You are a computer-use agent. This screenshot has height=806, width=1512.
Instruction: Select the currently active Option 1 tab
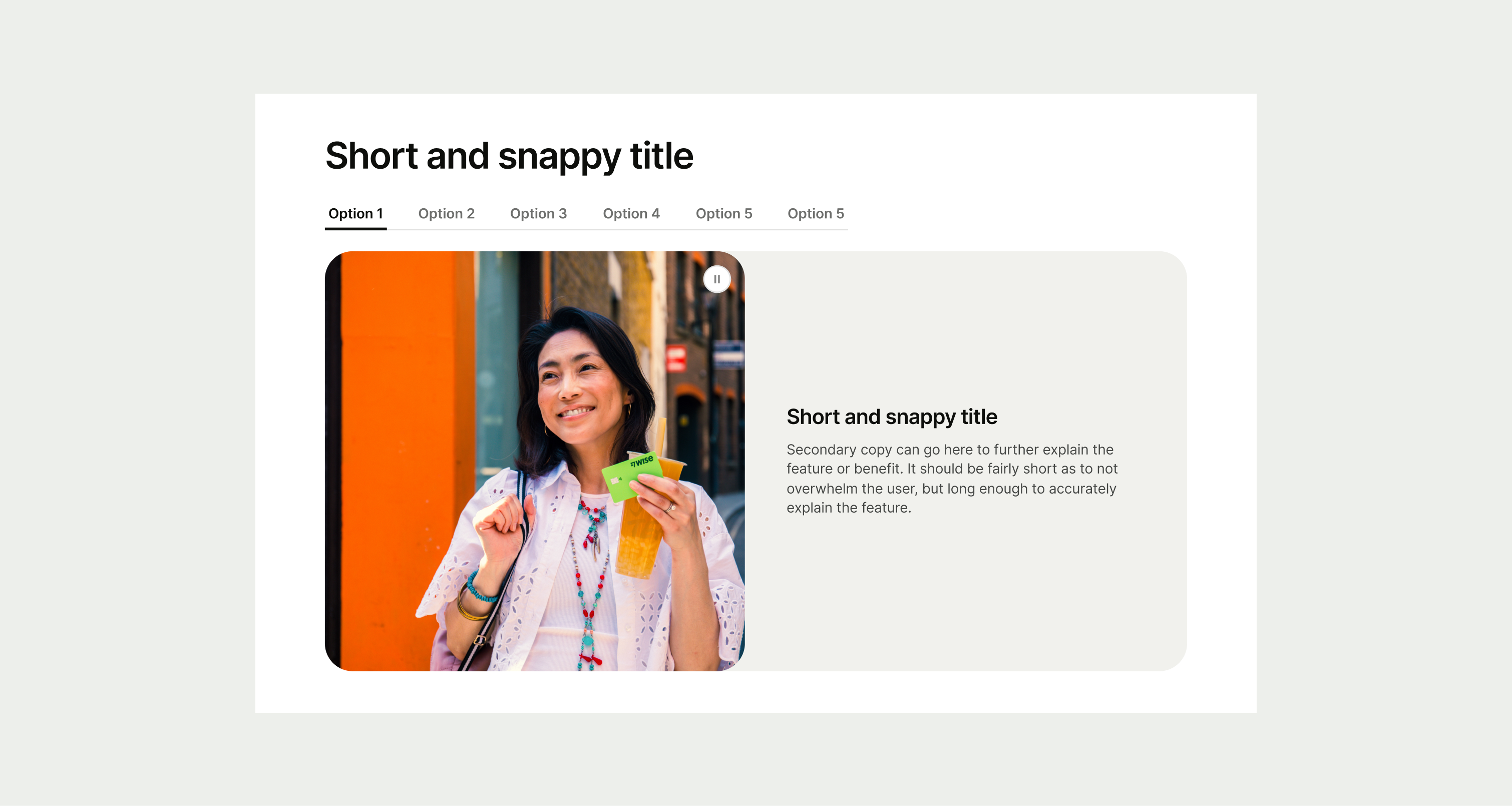(x=355, y=214)
